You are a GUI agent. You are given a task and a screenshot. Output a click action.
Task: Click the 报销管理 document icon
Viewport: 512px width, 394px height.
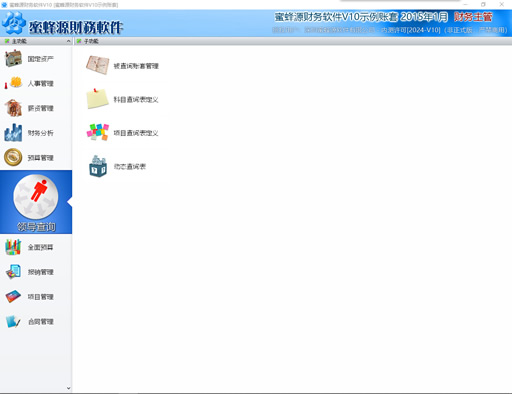13,272
